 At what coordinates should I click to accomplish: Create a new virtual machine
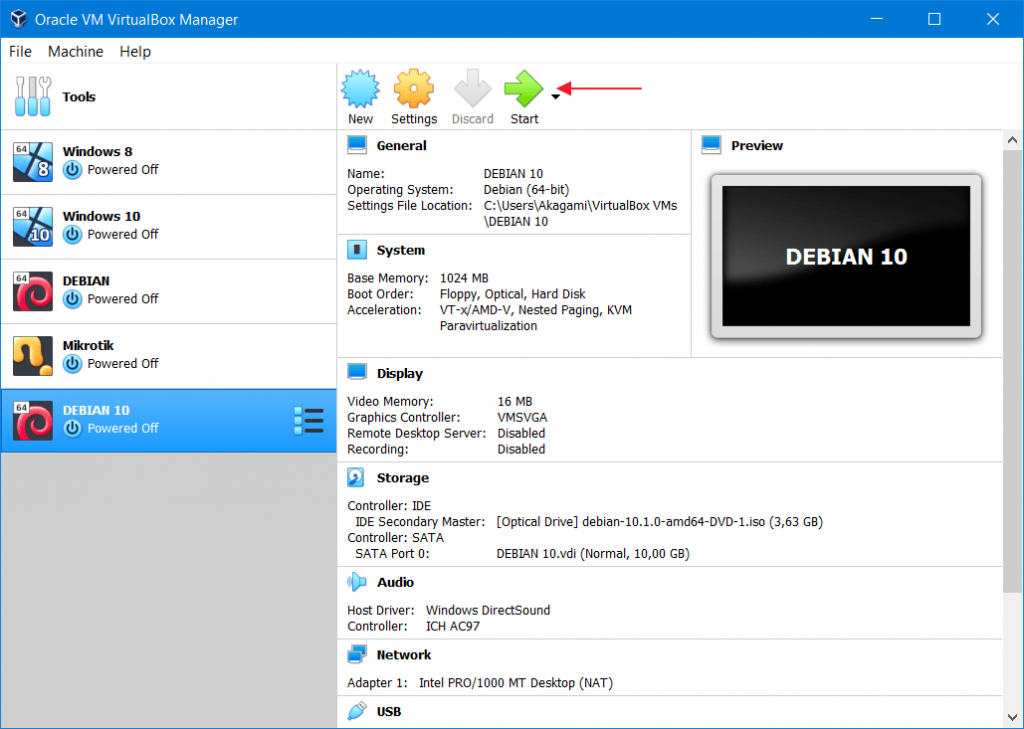360,95
